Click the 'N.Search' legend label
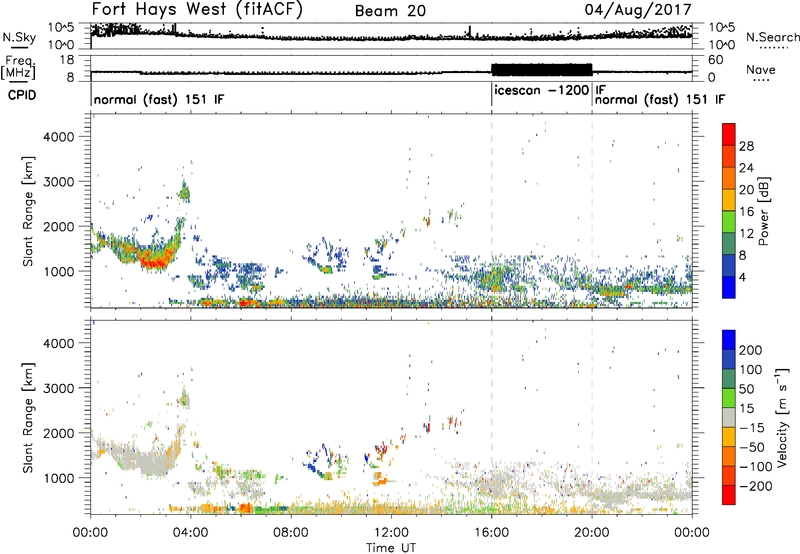Viewport: 800px width, 554px height. (772, 37)
